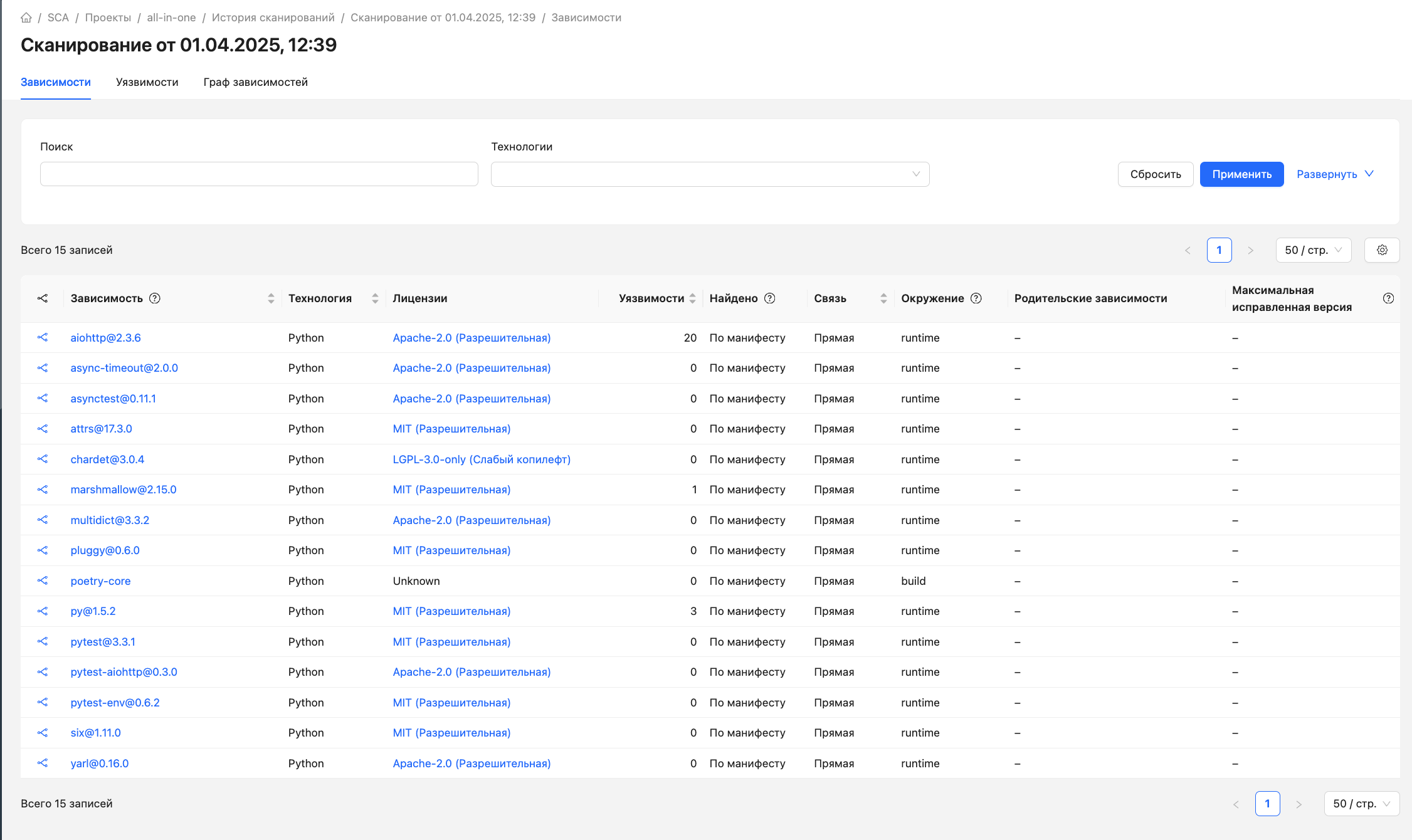Go to all-in-one breadcrumb
This screenshot has height=840, width=1412.
coord(171,18)
